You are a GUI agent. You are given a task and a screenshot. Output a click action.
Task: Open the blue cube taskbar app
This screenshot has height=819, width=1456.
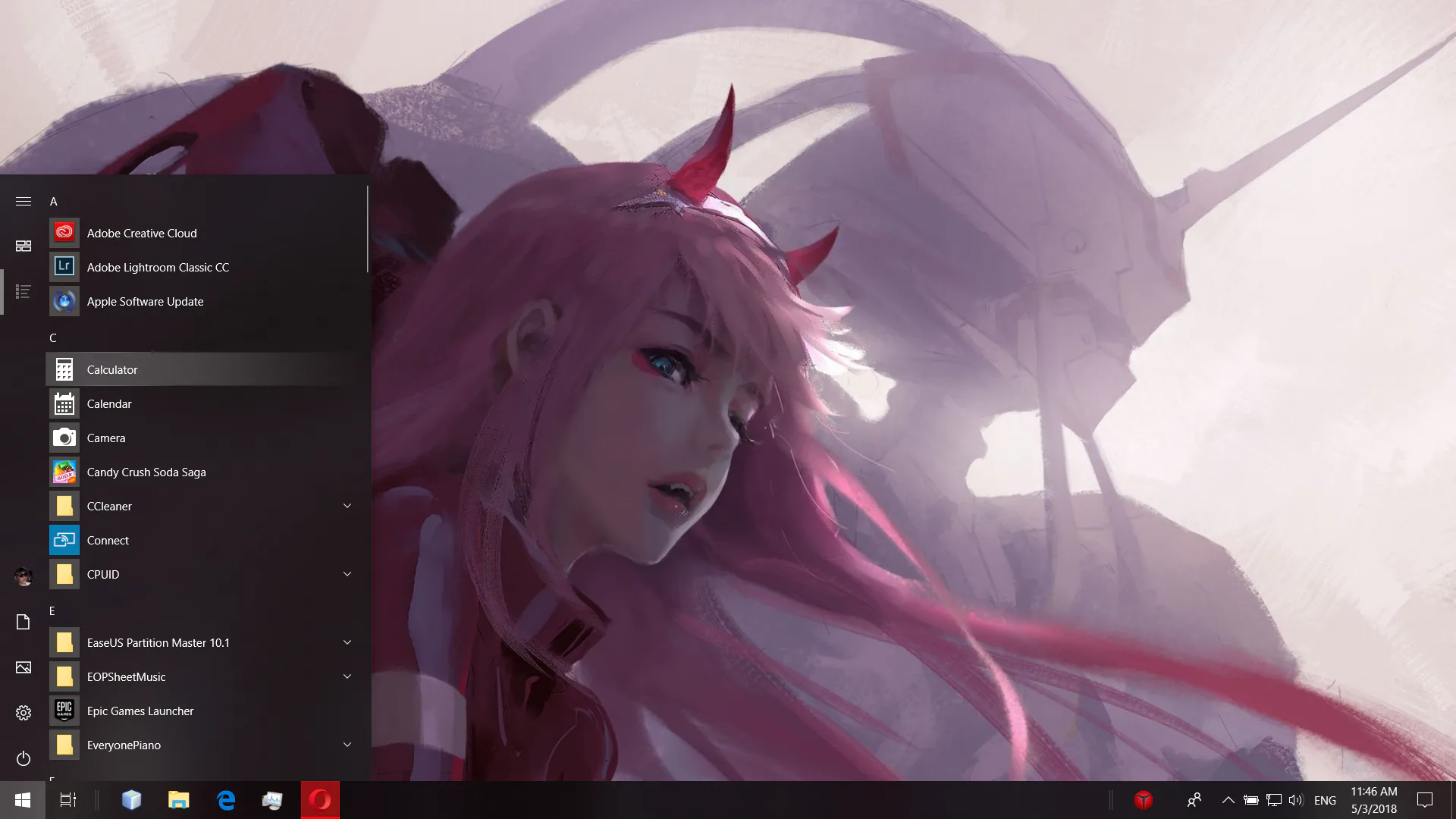[132, 800]
